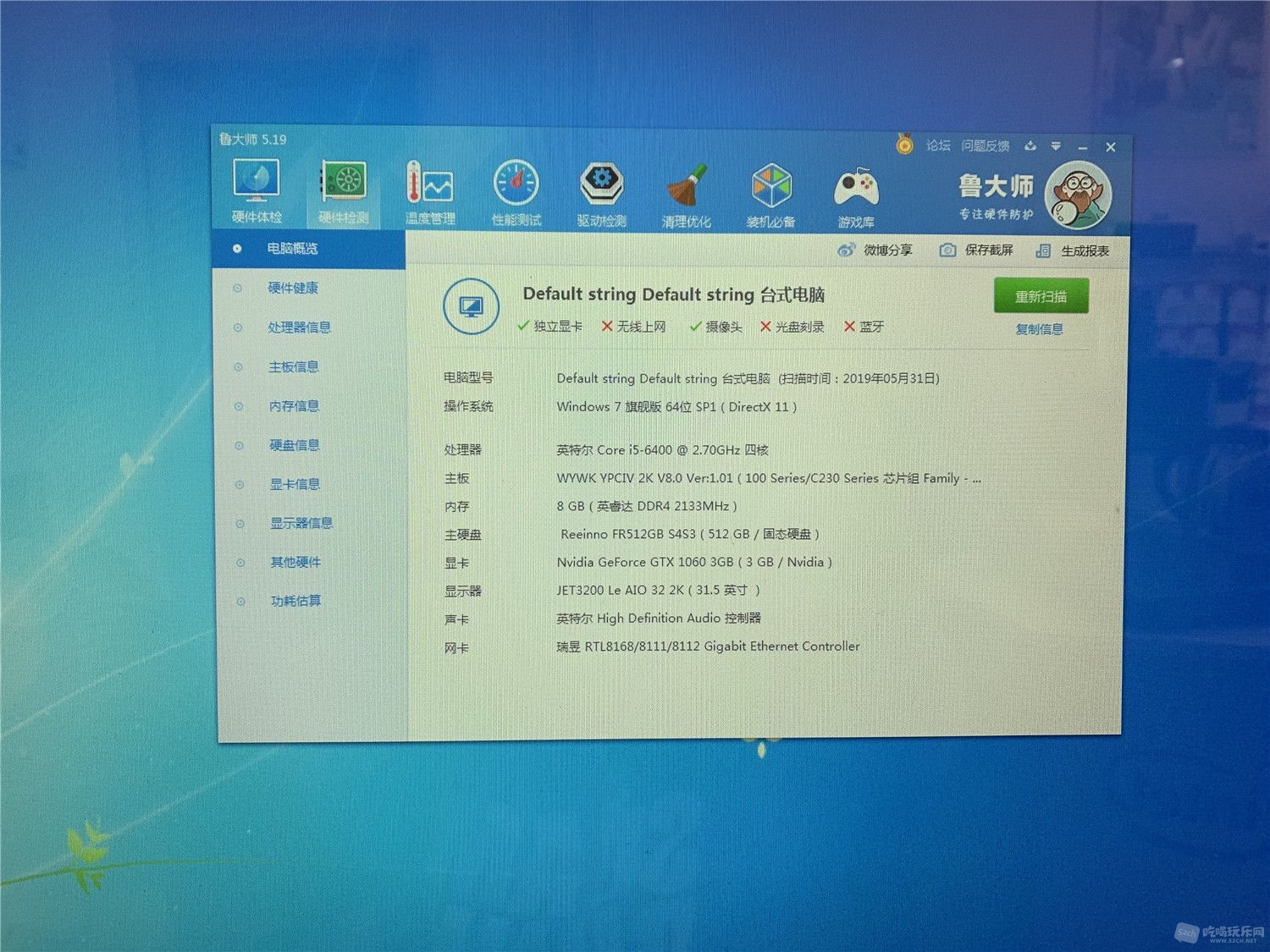This screenshot has width=1270, height=952.
Task: Open the 硬件体检 hardware checkup icon
Action: (257, 192)
